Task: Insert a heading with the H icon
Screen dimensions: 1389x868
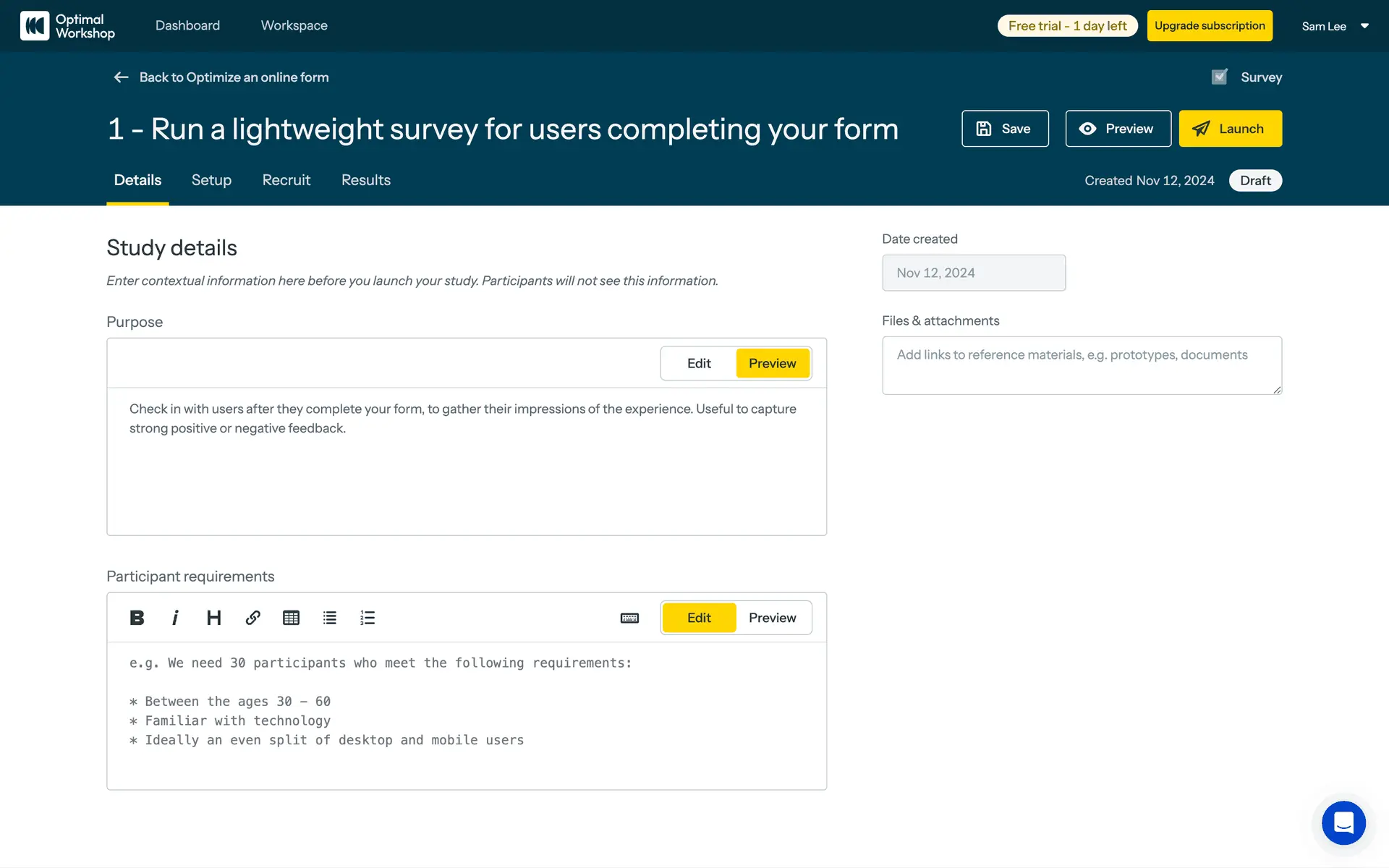Action: 213,618
